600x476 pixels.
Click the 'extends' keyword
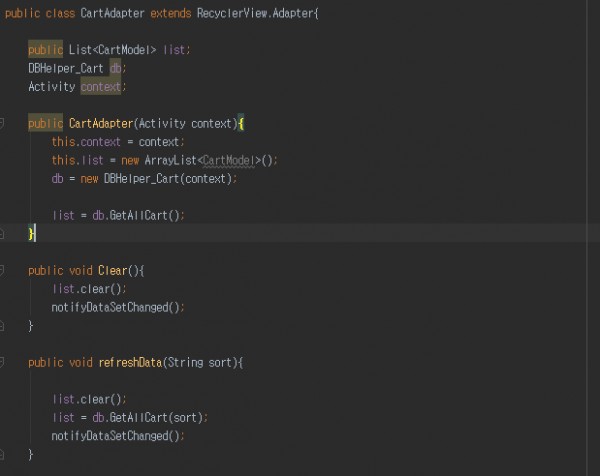[x=170, y=13]
